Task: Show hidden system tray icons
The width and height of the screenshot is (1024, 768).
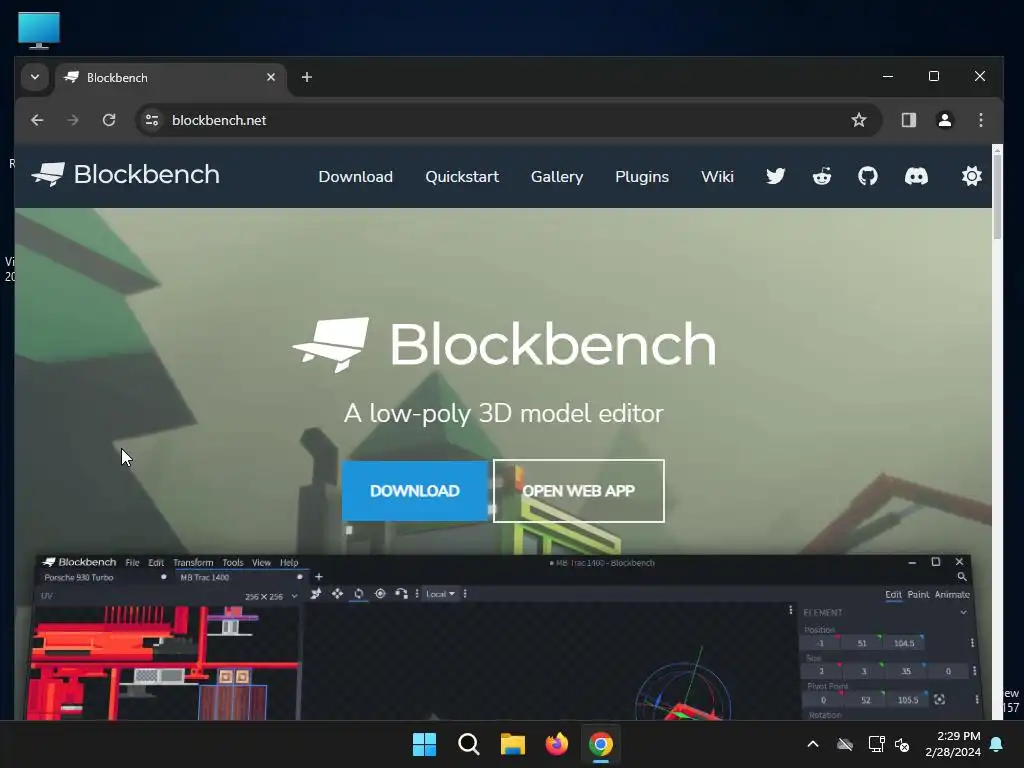Action: 813,744
